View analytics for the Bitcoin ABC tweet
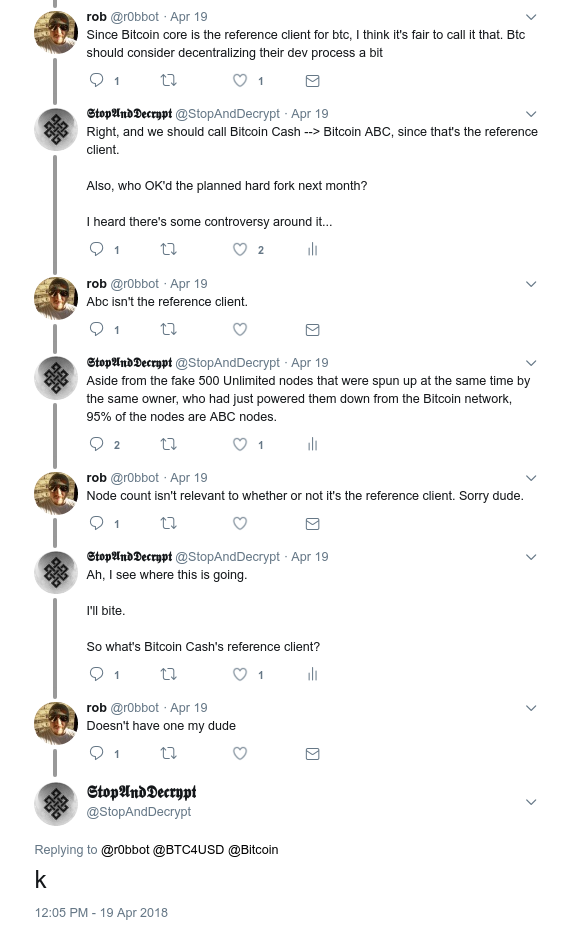This screenshot has height=928, width=572. coord(313,250)
